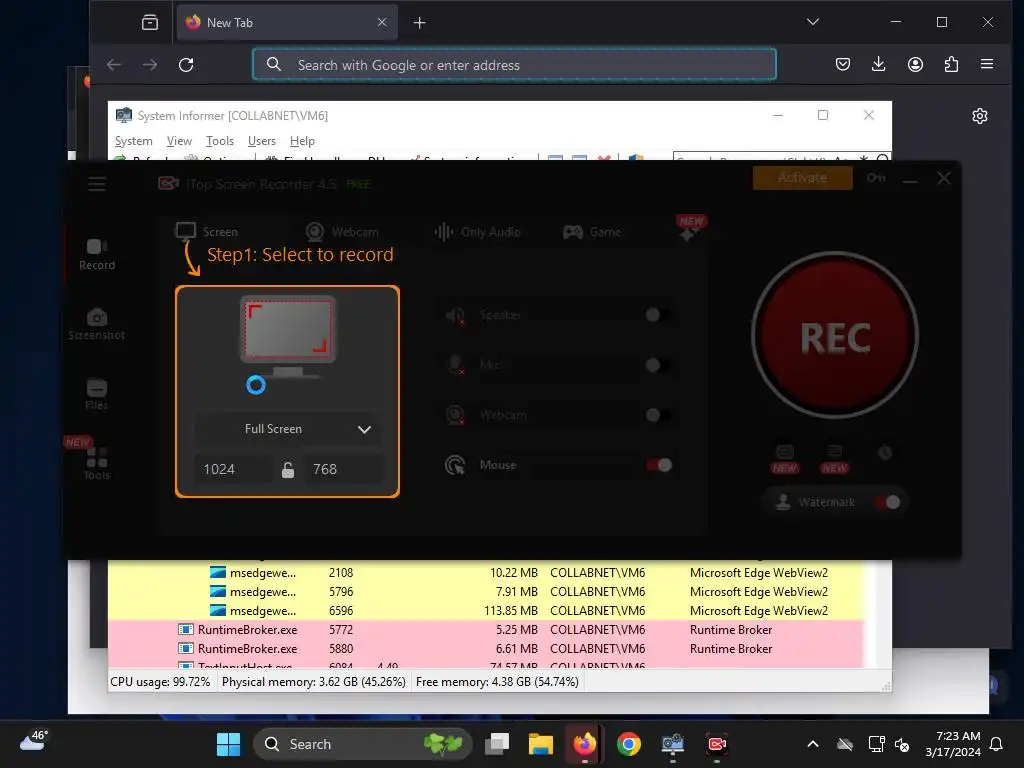
Task: Select the Game recording tab
Action: pyautogui.click(x=592, y=232)
